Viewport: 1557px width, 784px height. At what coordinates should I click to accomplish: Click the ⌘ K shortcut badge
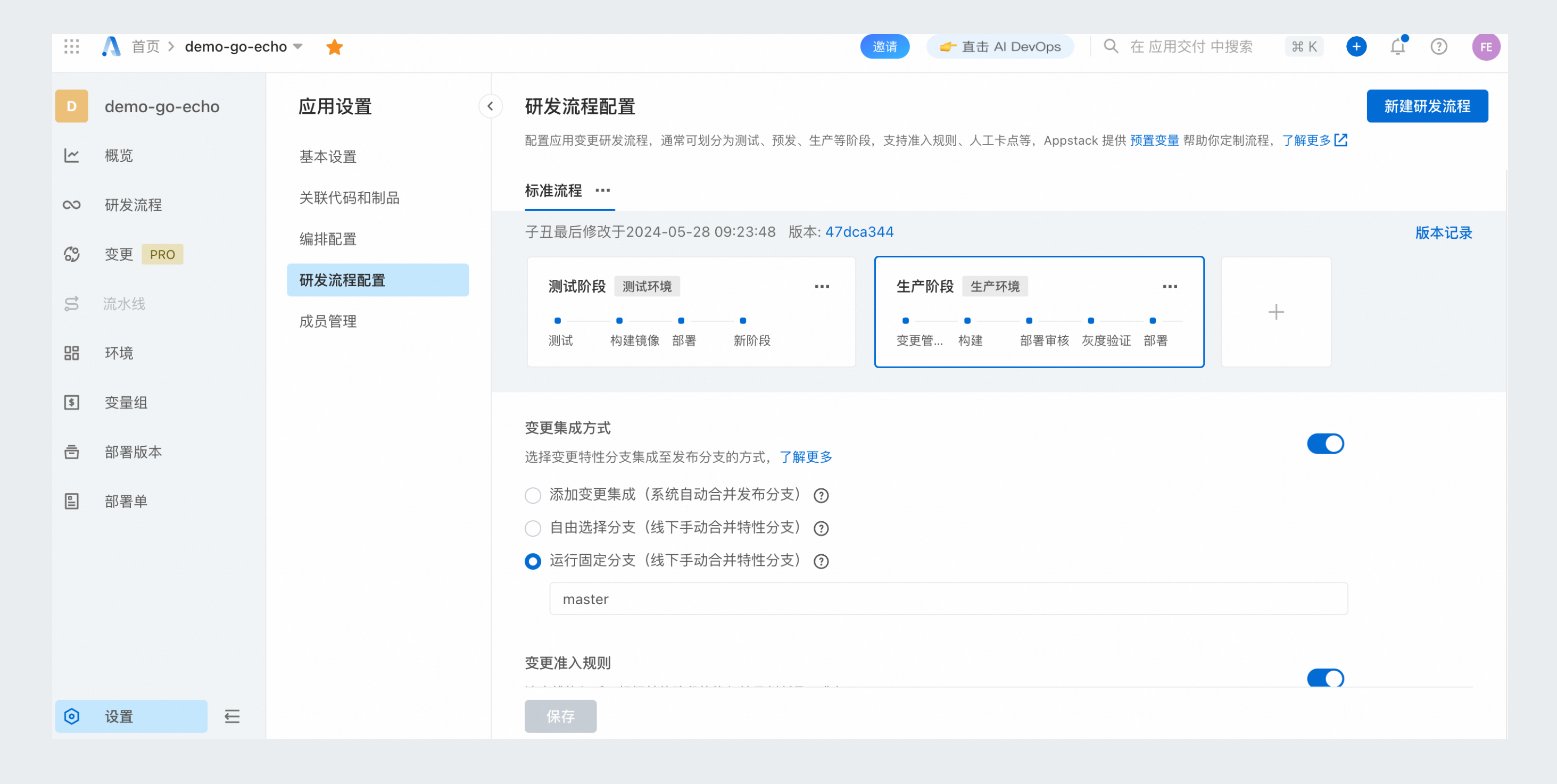pyautogui.click(x=1304, y=46)
